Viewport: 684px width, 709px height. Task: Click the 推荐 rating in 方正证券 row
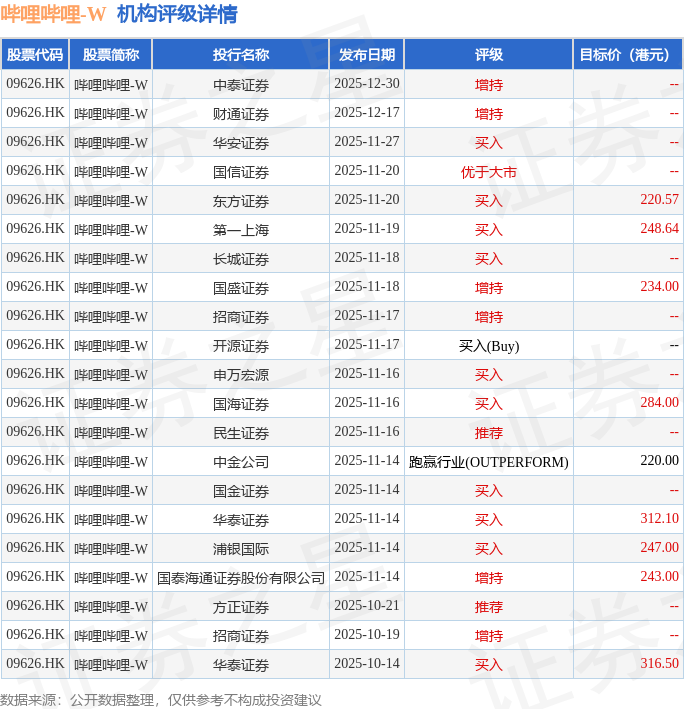(x=489, y=607)
